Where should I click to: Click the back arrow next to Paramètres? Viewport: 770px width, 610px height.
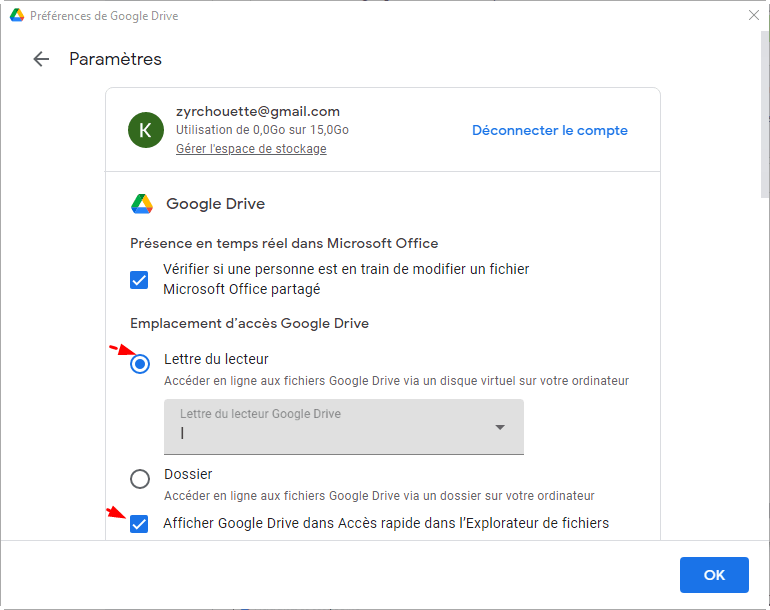[41, 59]
